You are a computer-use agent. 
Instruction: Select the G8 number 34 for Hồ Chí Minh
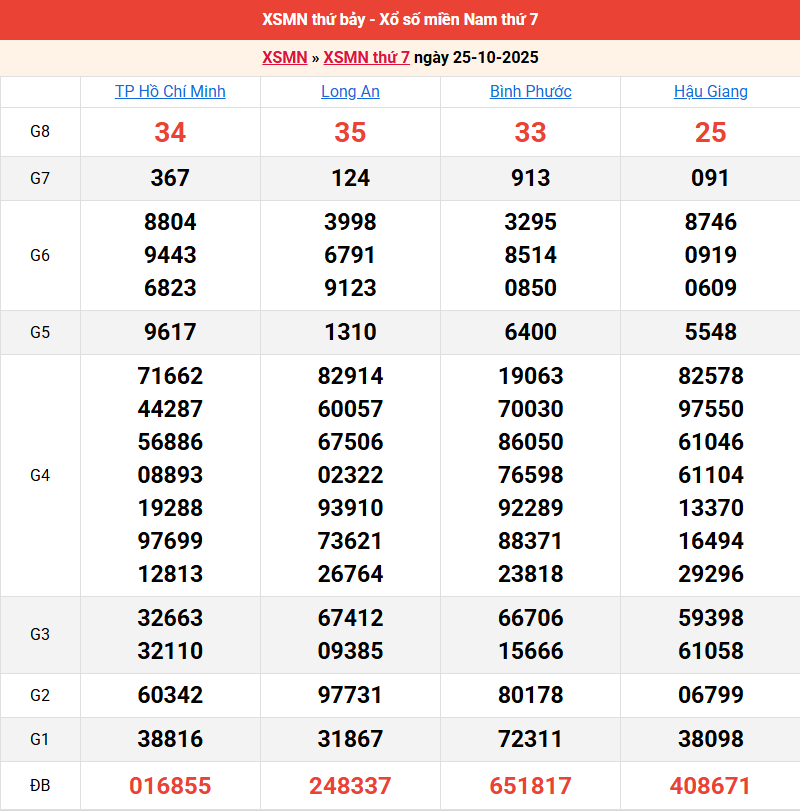pyautogui.click(x=170, y=132)
